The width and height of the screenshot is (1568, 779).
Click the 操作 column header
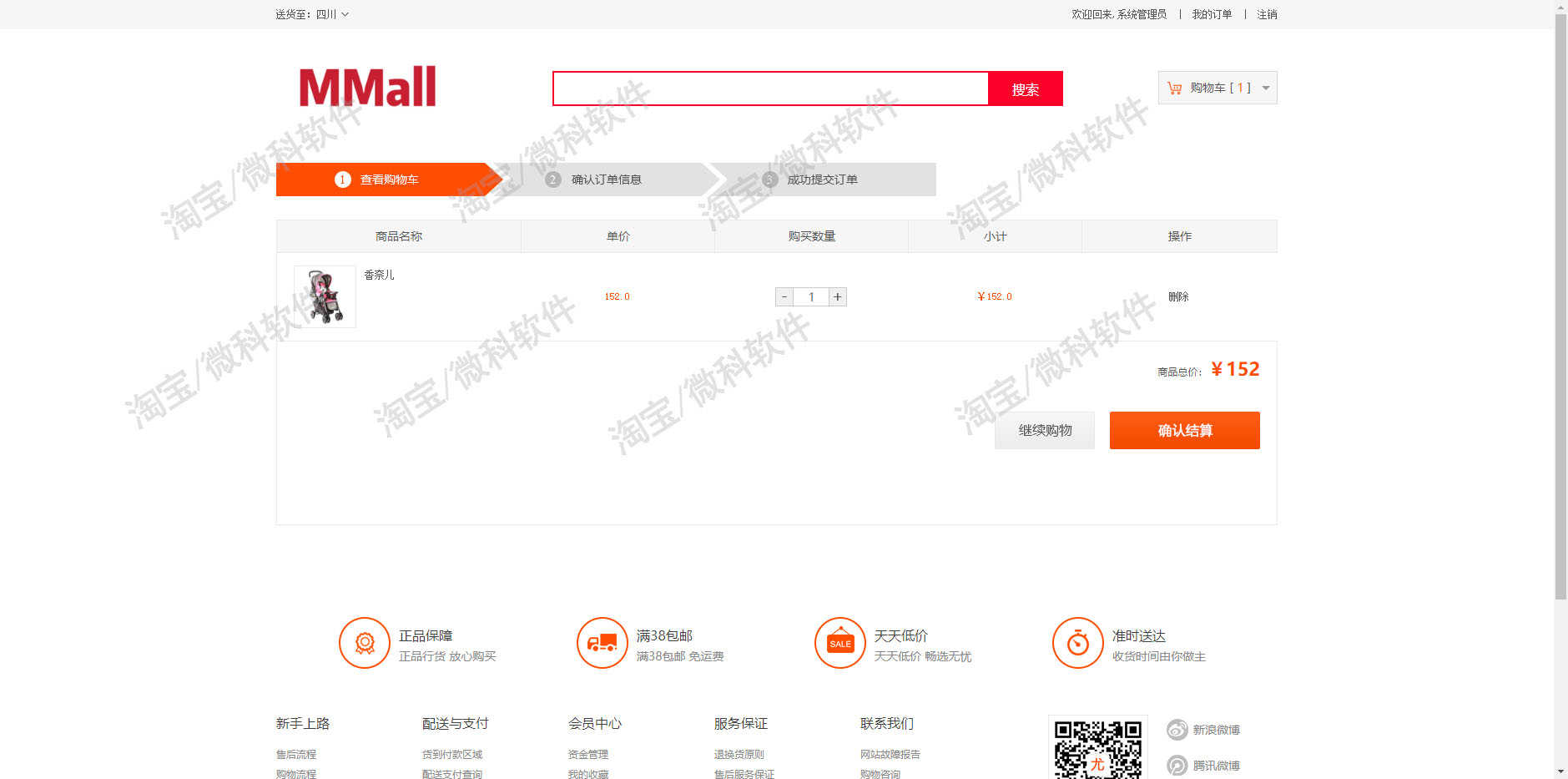coord(1180,236)
